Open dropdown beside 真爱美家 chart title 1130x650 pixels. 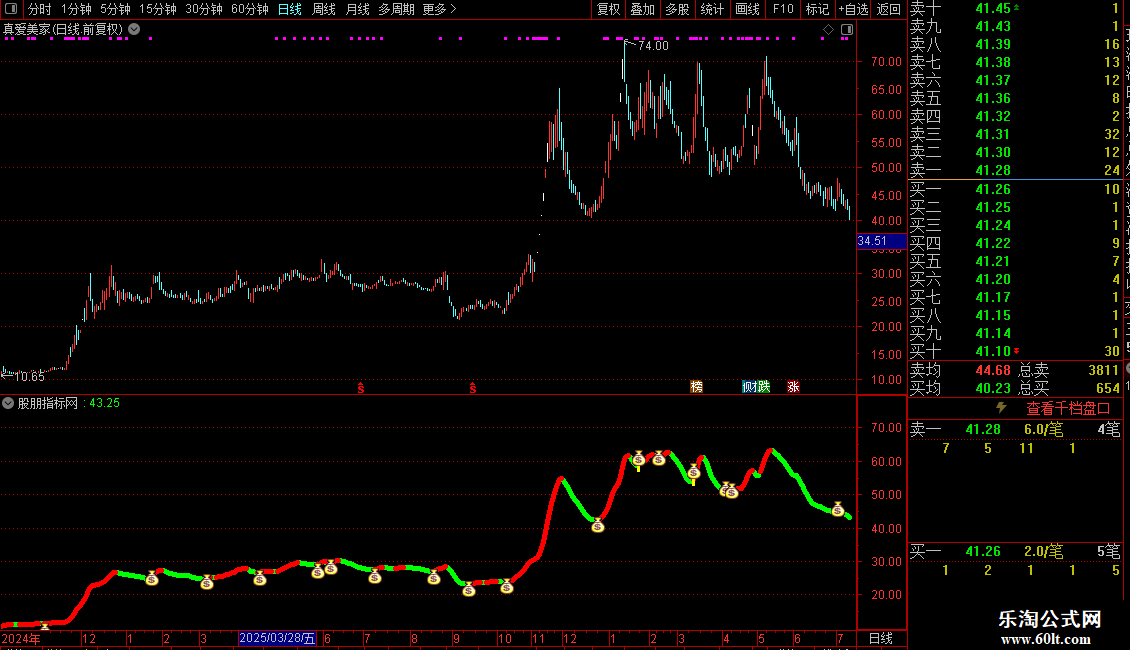pos(134,30)
